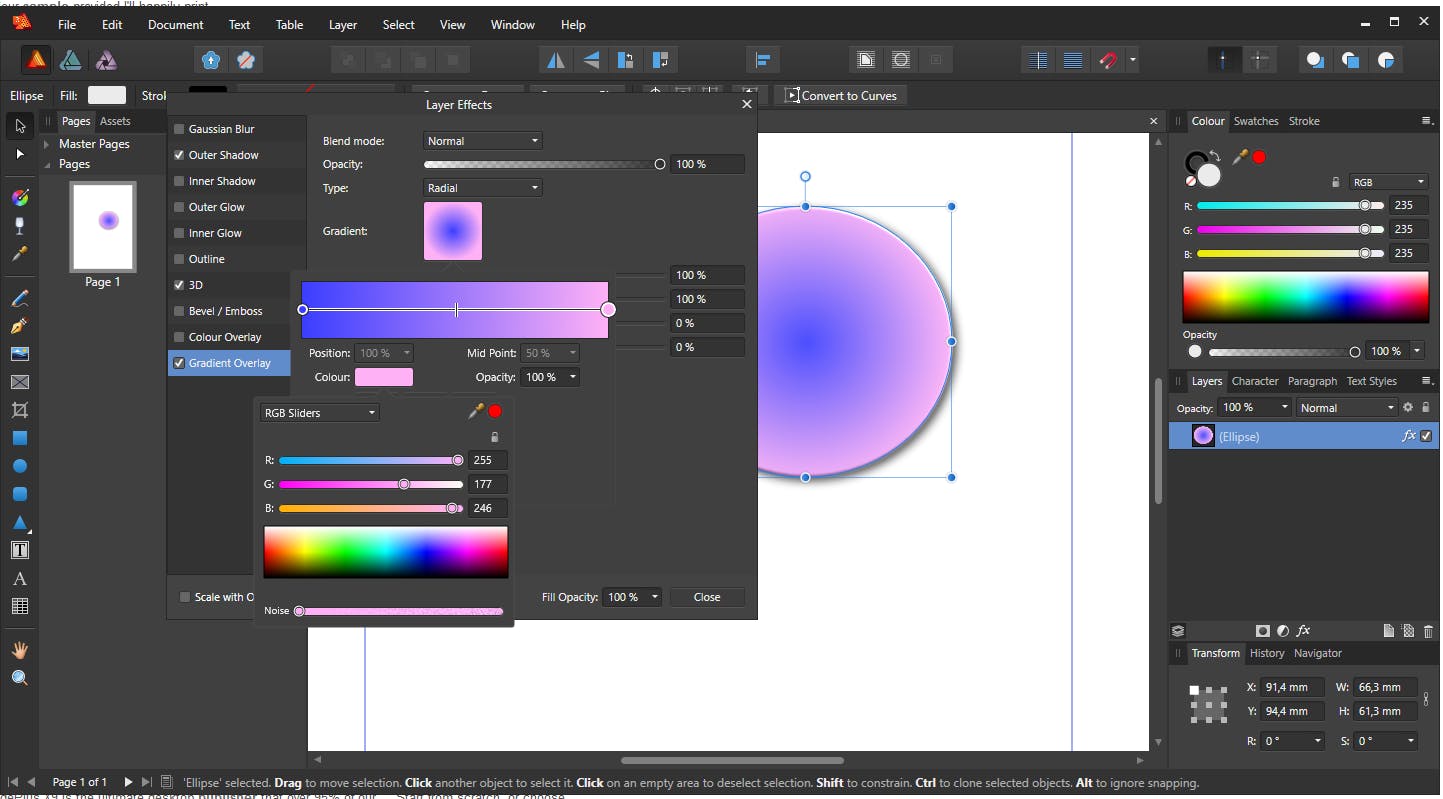Uncheck the 3D effect
Screen dimensions: 1443x799
(179, 285)
